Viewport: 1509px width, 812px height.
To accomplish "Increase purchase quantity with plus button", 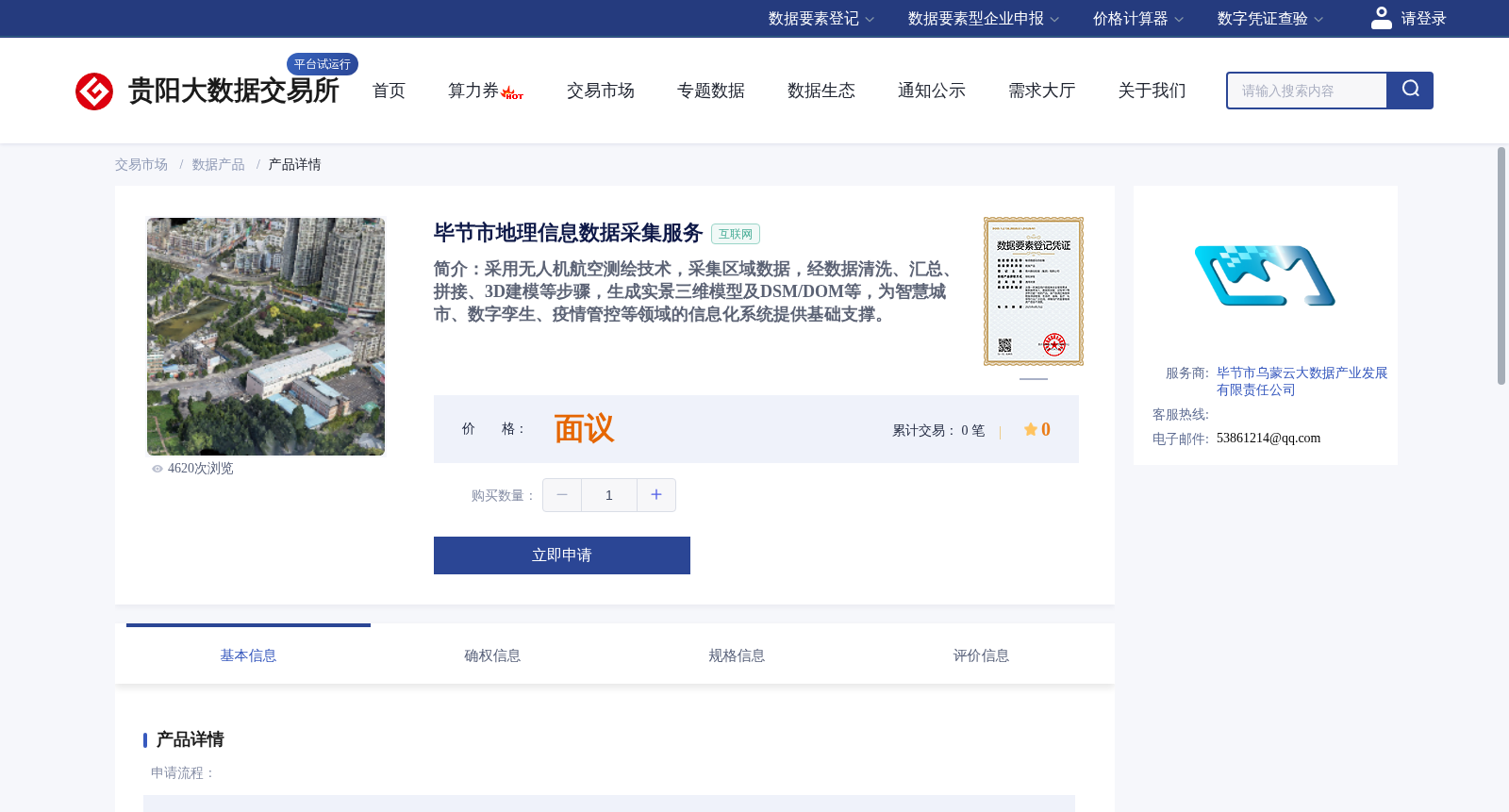I will (656, 495).
